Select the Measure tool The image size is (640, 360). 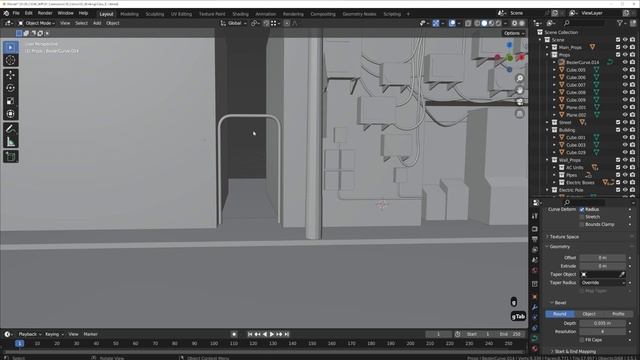(11, 142)
